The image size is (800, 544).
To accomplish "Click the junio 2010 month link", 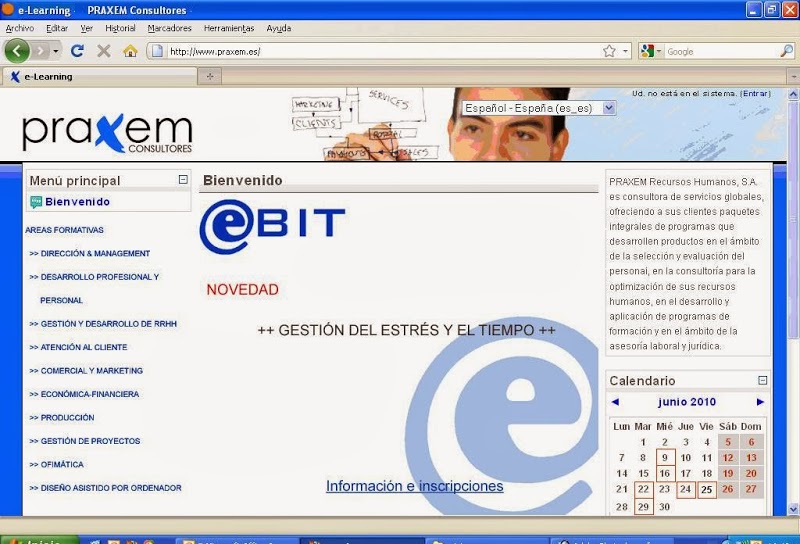I will (x=687, y=402).
